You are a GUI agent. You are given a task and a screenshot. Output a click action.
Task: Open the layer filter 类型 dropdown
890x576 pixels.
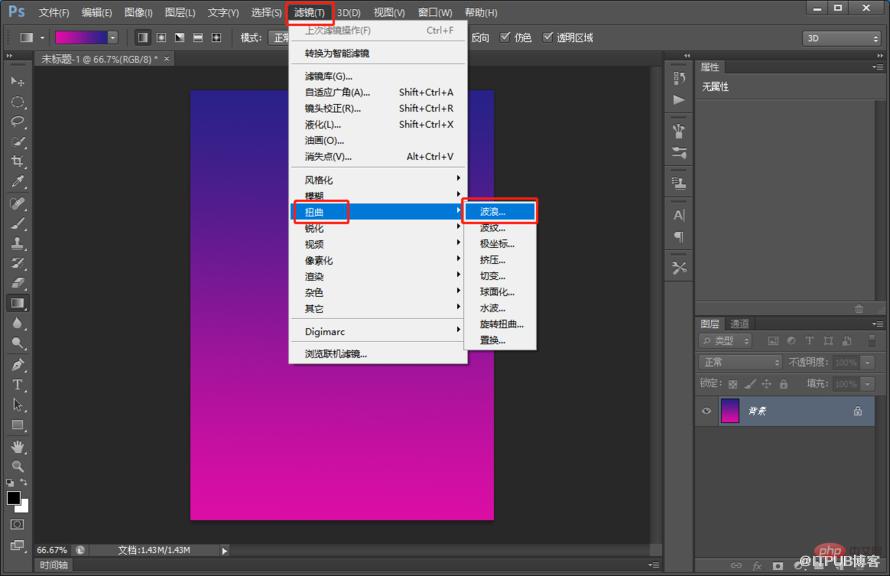pyautogui.click(x=726, y=340)
